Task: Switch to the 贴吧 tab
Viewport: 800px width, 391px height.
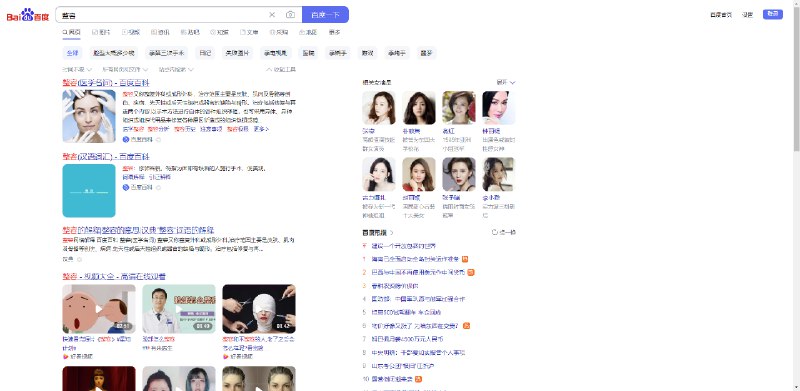Action: click(190, 32)
